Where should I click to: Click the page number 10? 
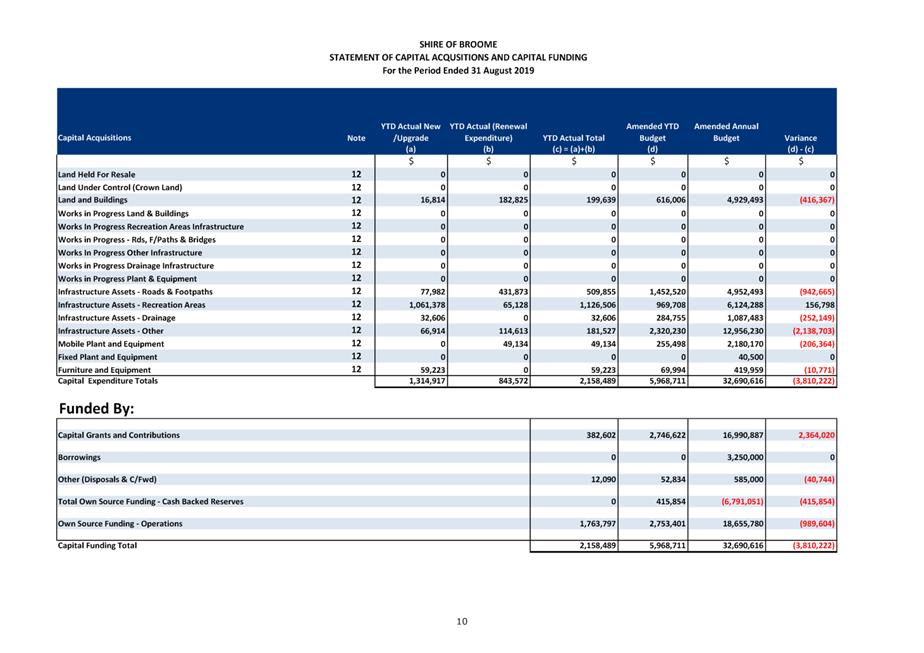pyautogui.click(x=462, y=621)
